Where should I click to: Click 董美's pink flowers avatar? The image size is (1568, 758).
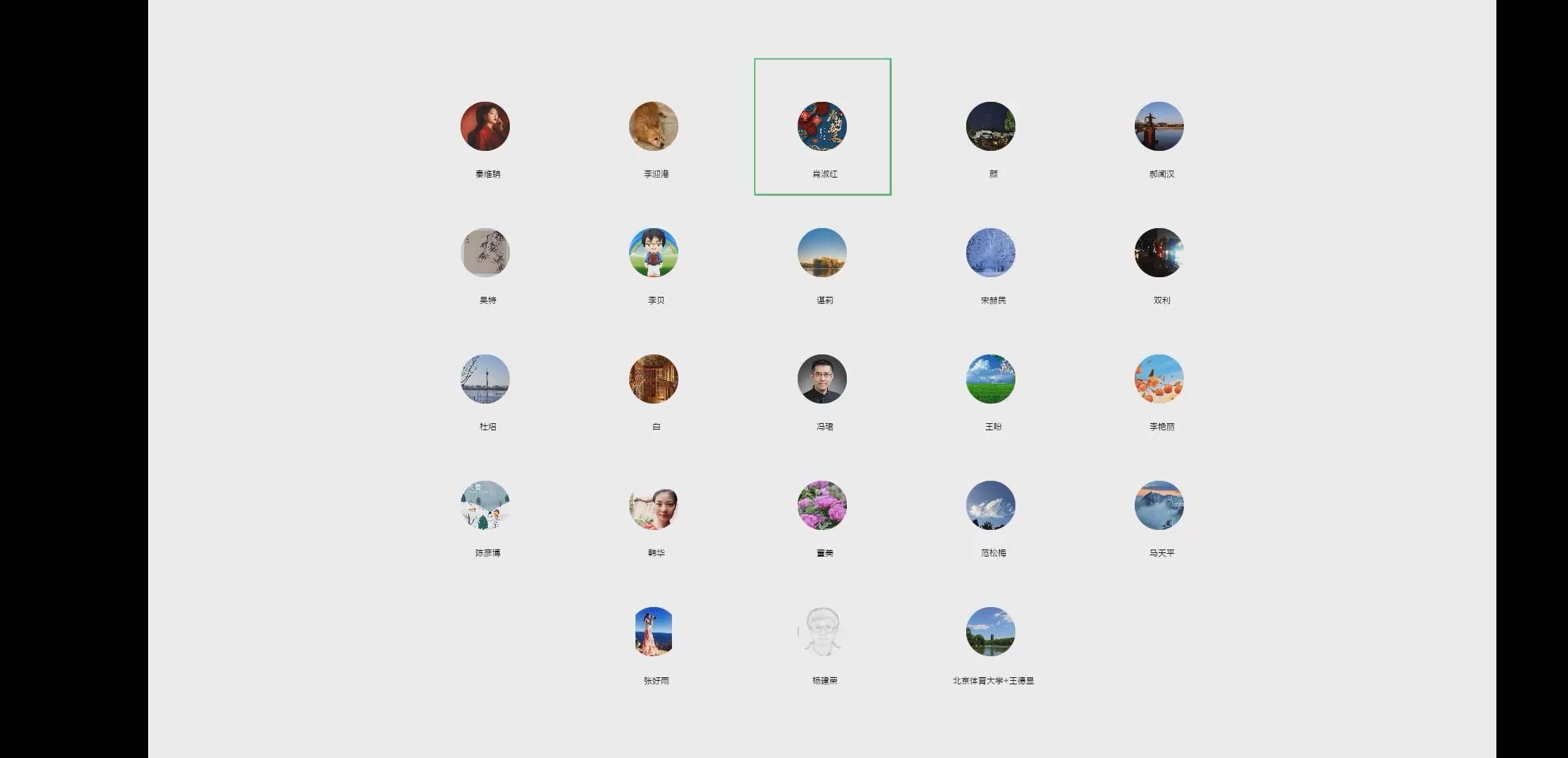point(822,505)
